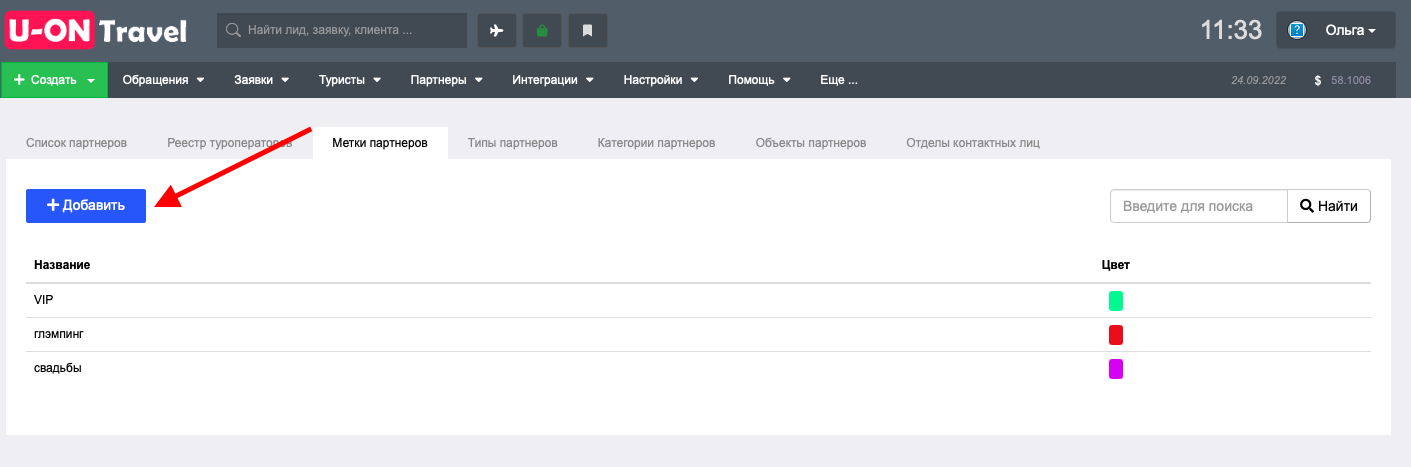This screenshot has width=1411, height=467.
Task: Expand the Настройки menu
Action: (660, 80)
